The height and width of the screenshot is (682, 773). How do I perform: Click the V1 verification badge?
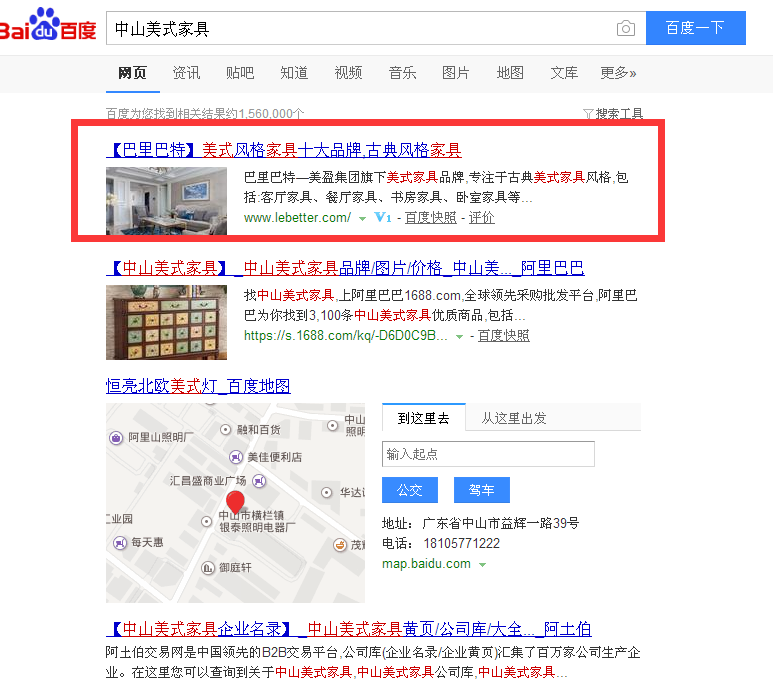(383, 217)
